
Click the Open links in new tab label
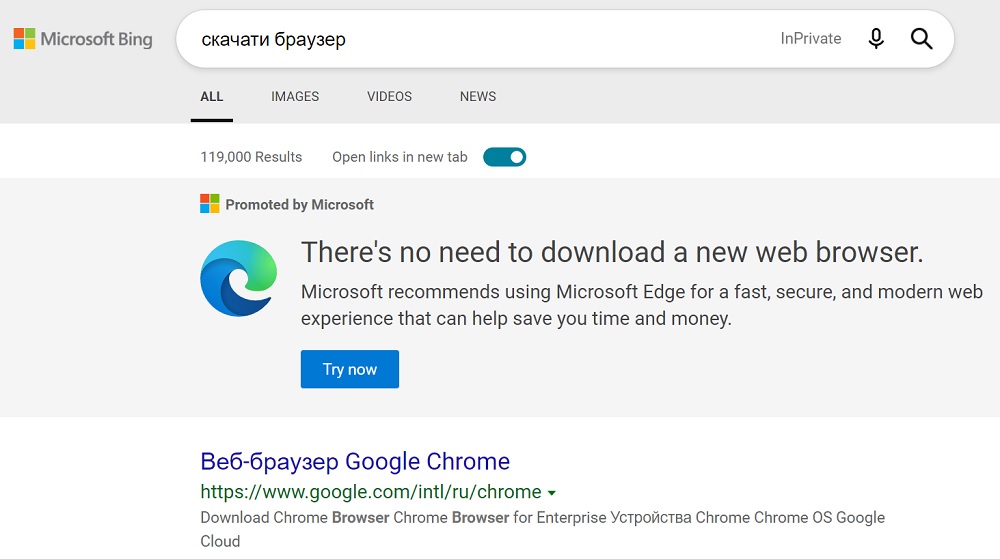click(x=400, y=157)
